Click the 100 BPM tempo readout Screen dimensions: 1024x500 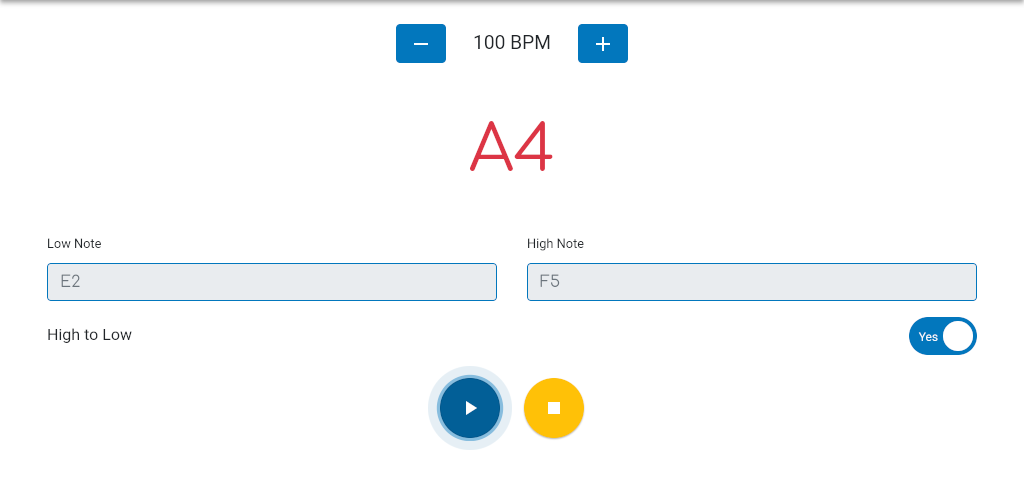click(512, 43)
